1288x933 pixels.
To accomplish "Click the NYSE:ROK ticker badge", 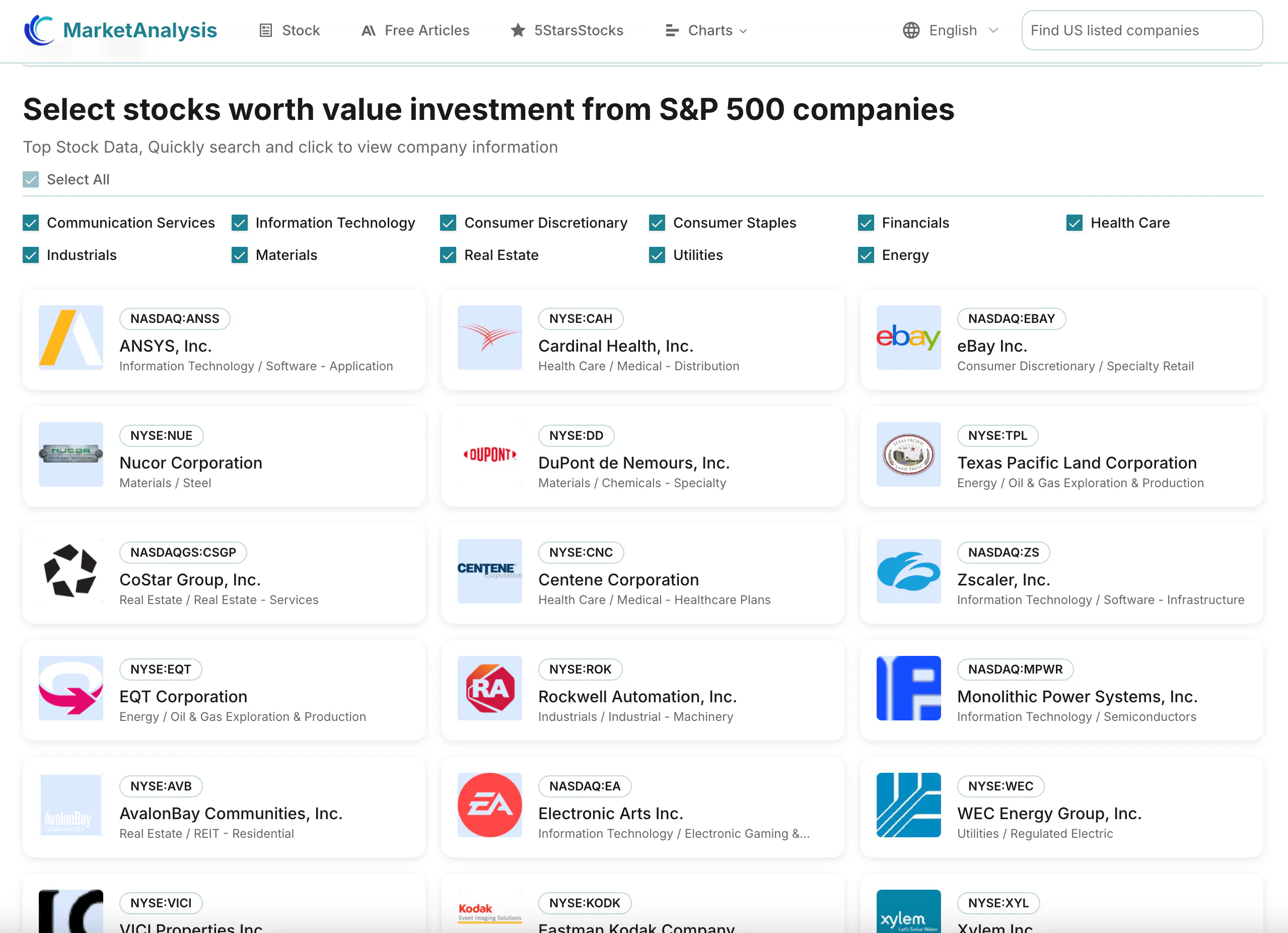I will [x=581, y=670].
